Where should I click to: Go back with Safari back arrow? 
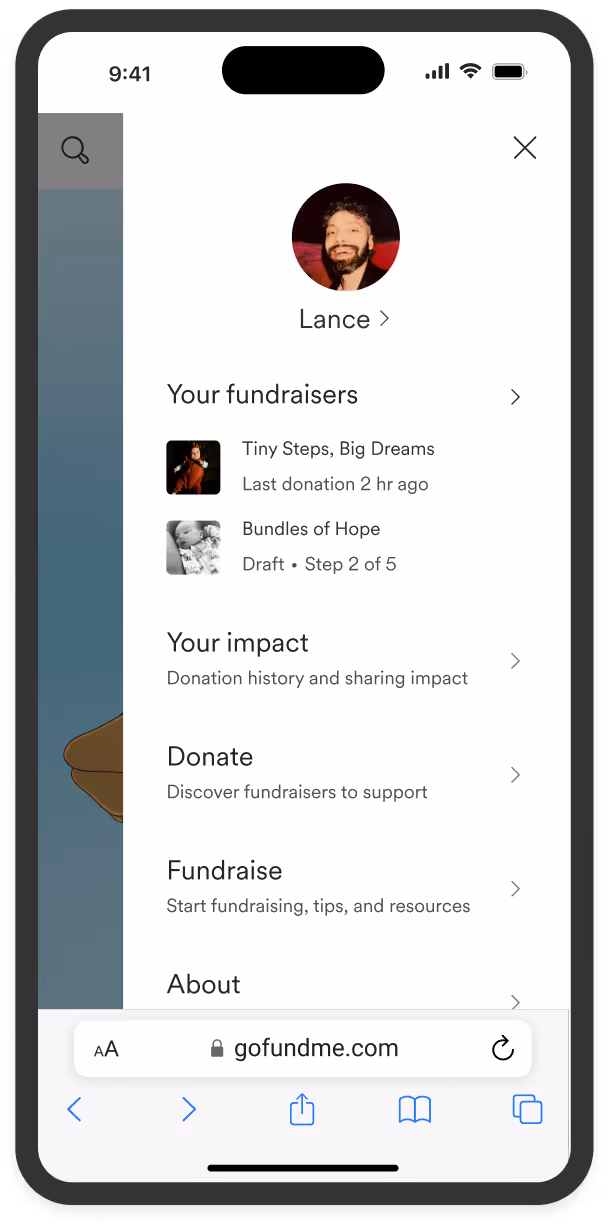74,1109
